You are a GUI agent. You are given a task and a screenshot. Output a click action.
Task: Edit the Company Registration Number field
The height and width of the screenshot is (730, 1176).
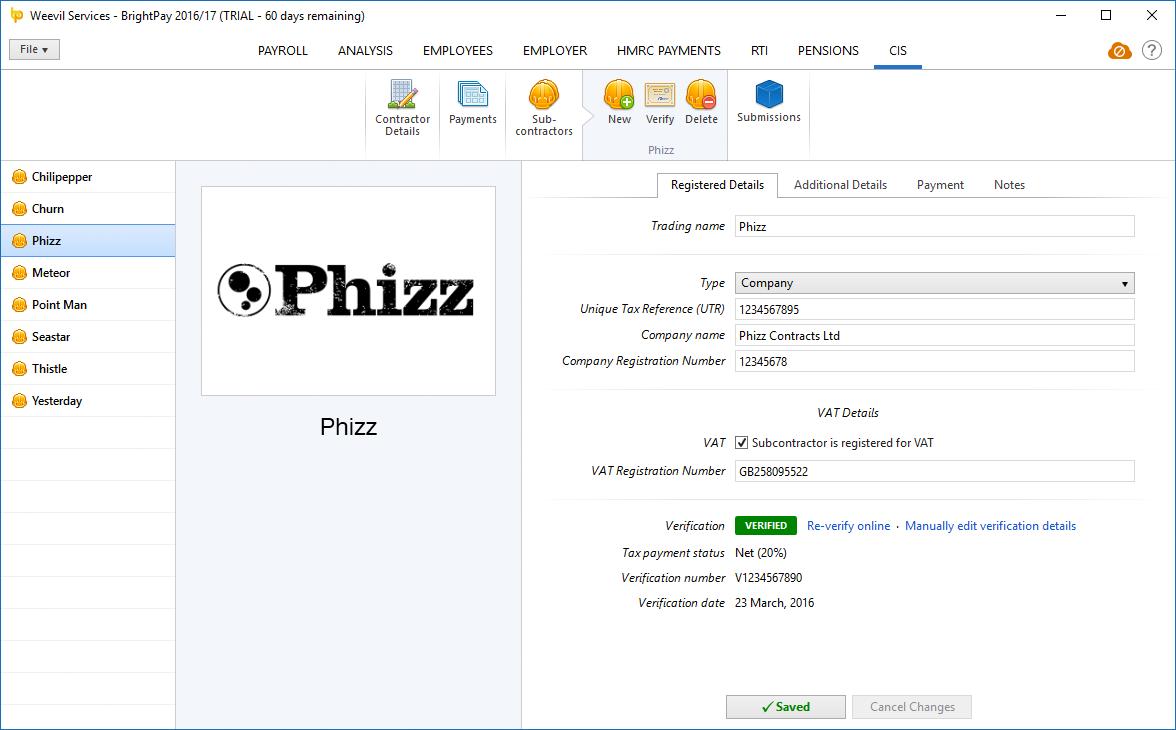934,361
